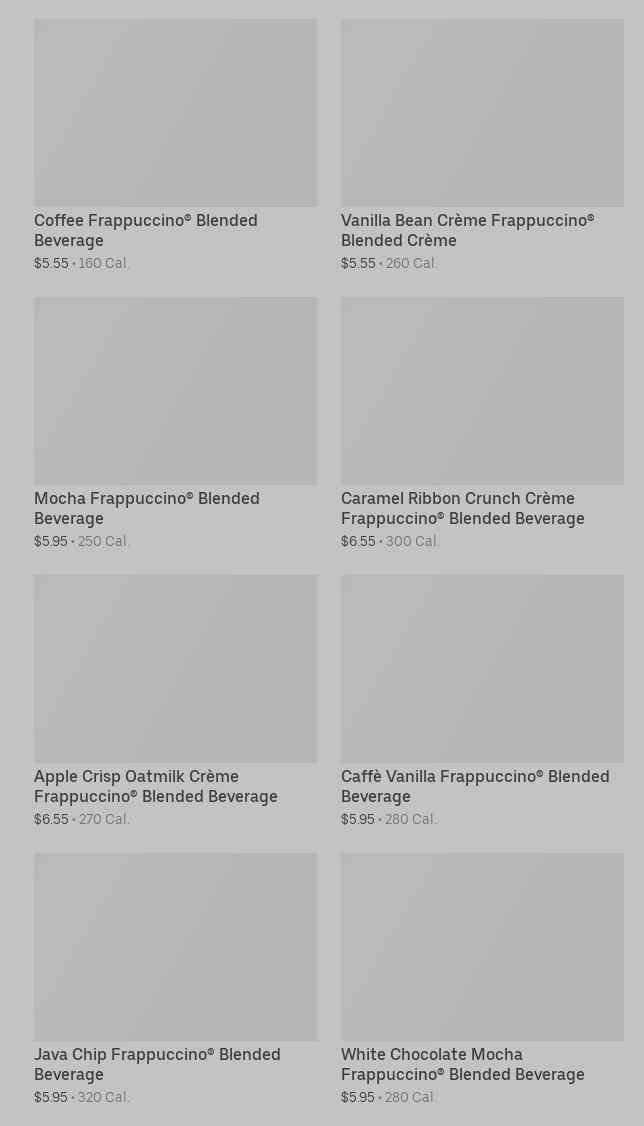644x1126 pixels.
Task: Open Apple Crisp Oatmilk Crème Frappuccino link
Action: (155, 786)
